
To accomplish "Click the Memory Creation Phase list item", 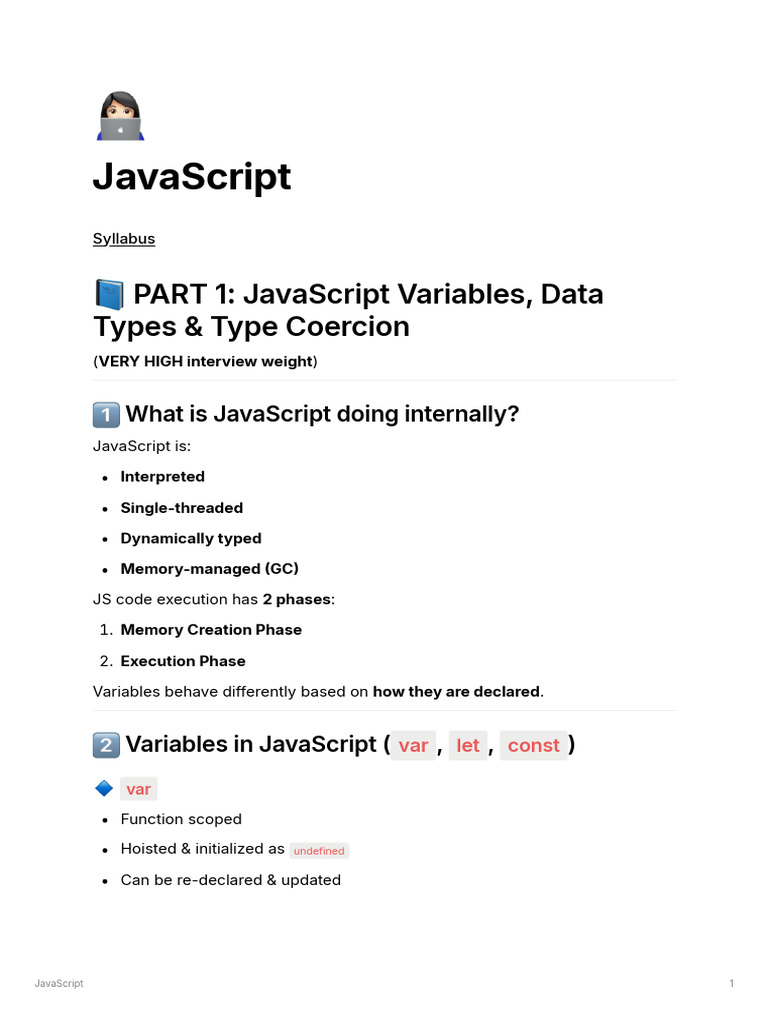I will (211, 630).
